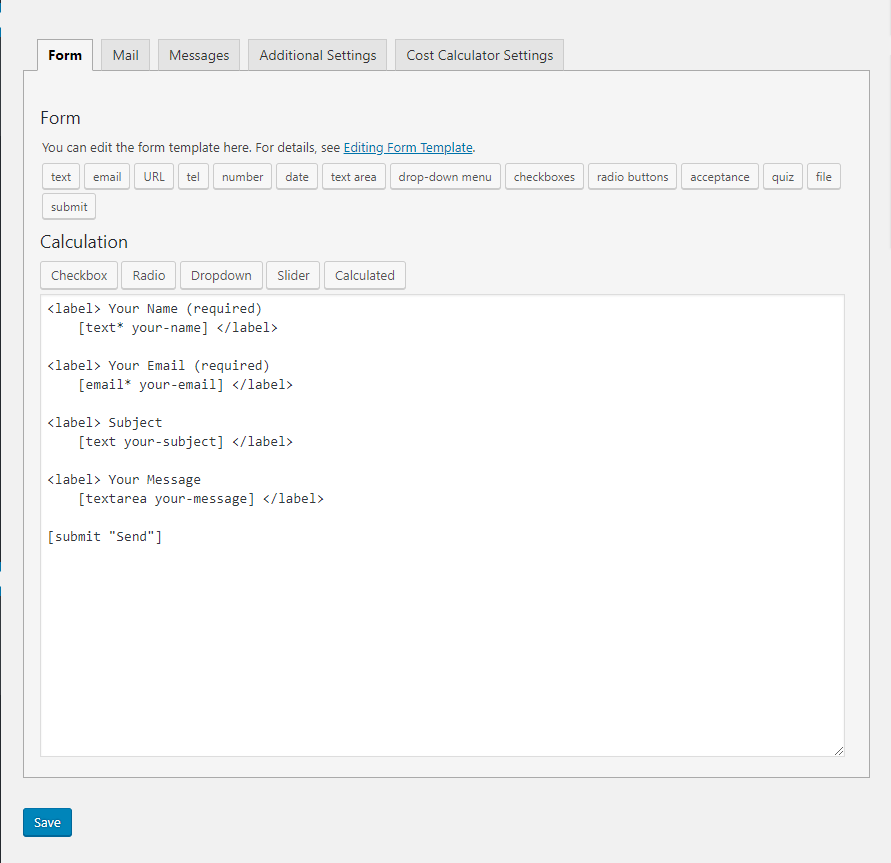Follow the Editing Form Template link

point(408,148)
